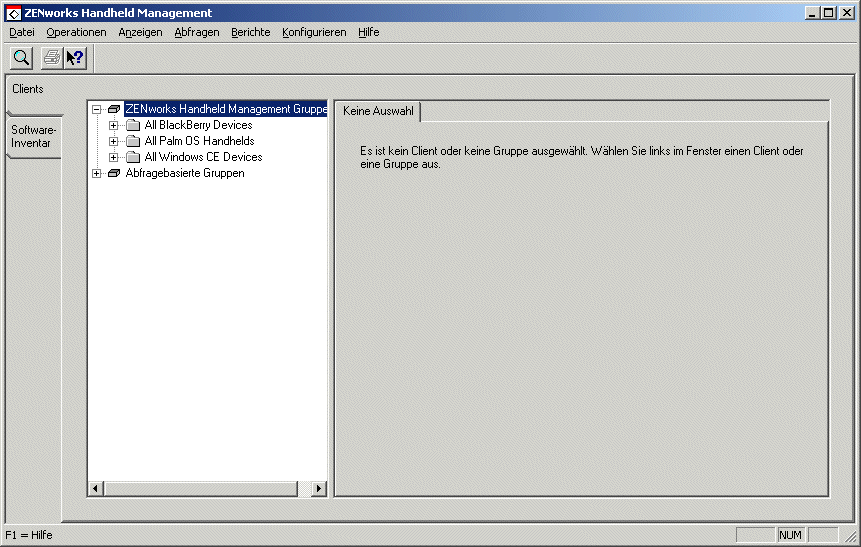861x547 pixels.
Task: Click the 'F1 = Hilfe' status text
Action: click(x=29, y=535)
